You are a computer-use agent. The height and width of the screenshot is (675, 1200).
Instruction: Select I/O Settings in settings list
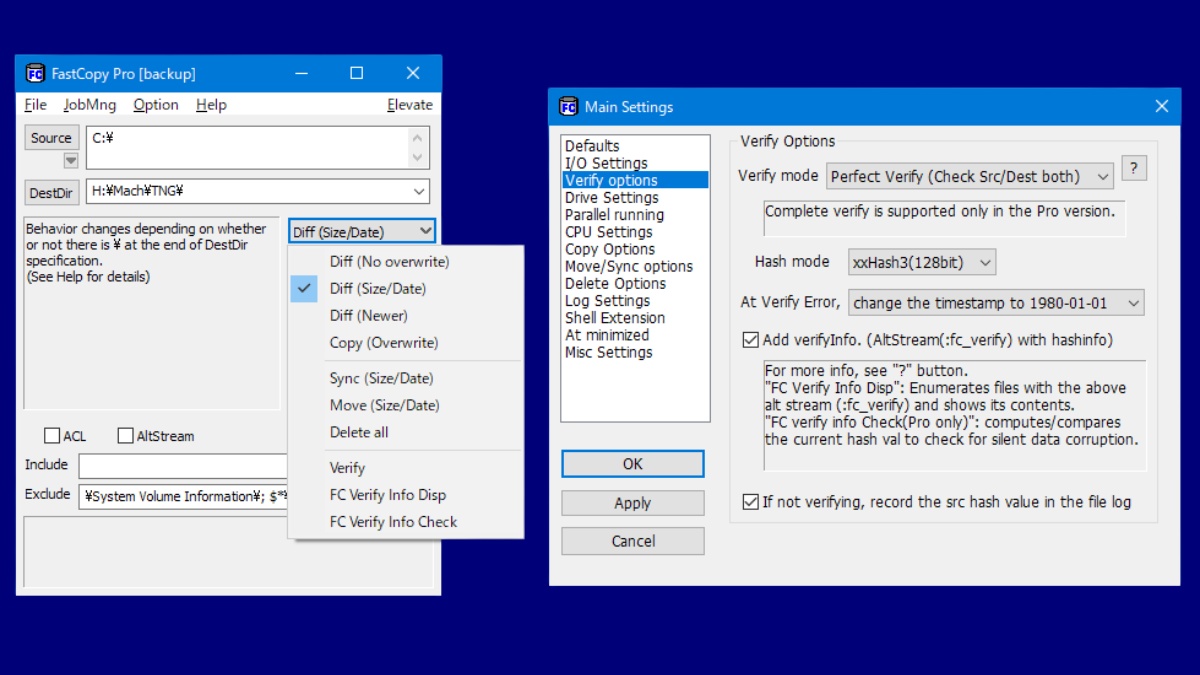[x=635, y=163]
